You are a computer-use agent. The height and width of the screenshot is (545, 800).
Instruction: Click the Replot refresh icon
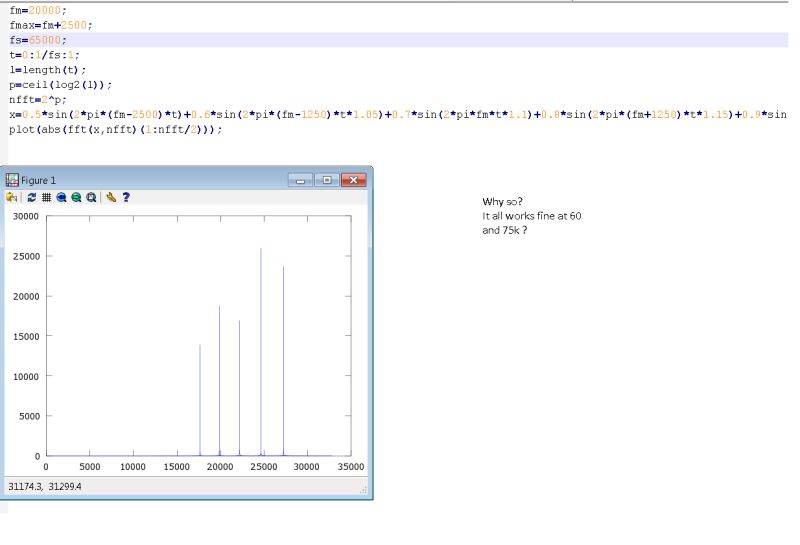pos(32,197)
